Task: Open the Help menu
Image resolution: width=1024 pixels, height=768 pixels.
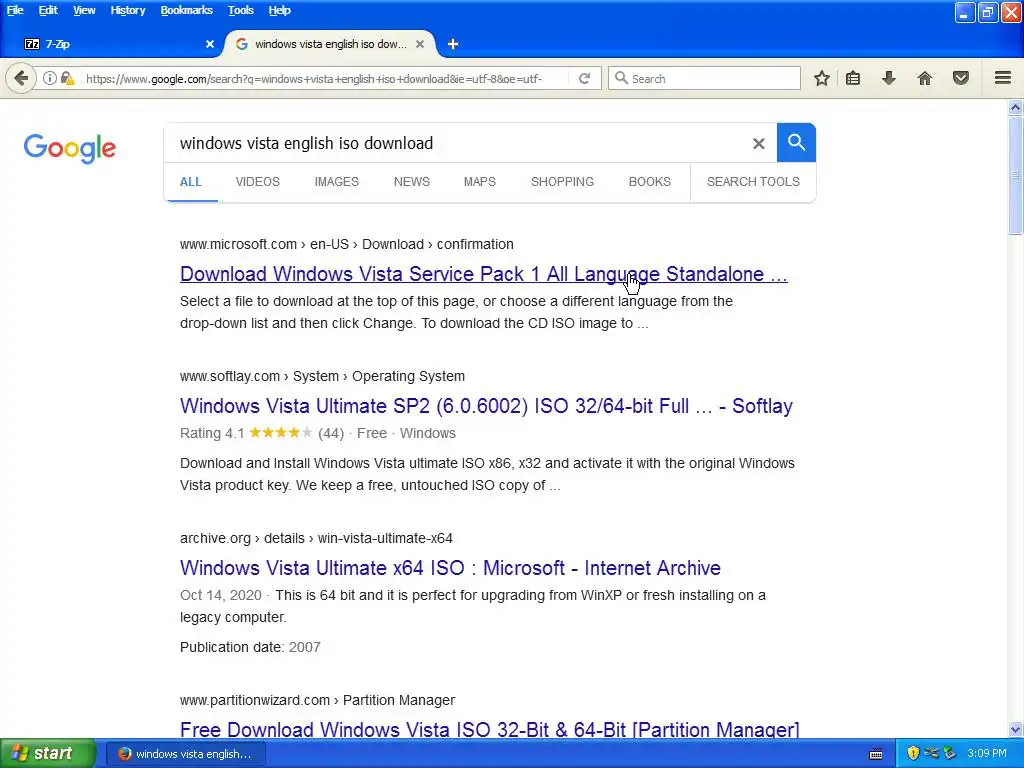Action: tap(280, 10)
